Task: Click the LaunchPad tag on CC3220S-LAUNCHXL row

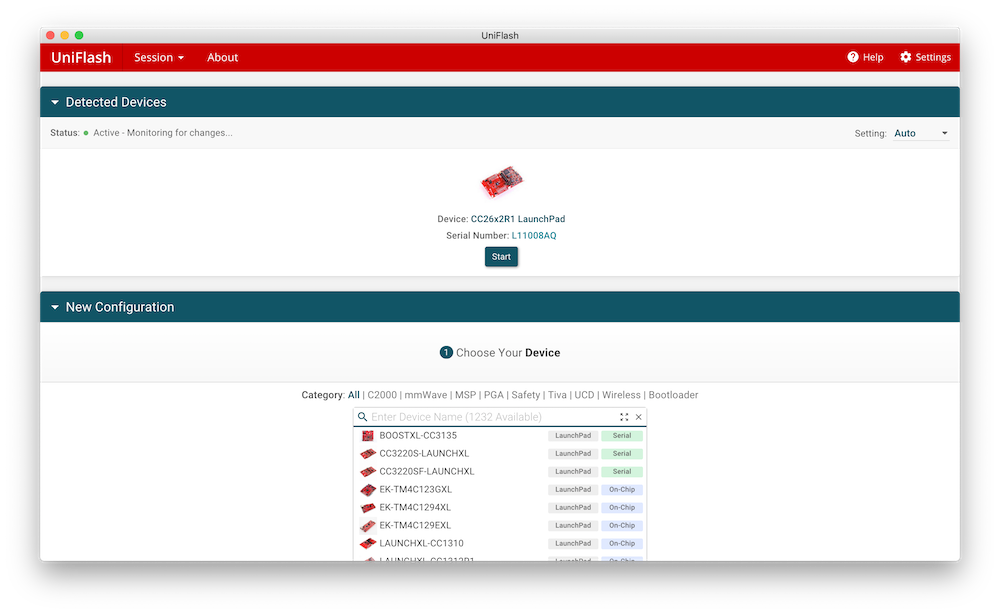Action: [x=573, y=453]
